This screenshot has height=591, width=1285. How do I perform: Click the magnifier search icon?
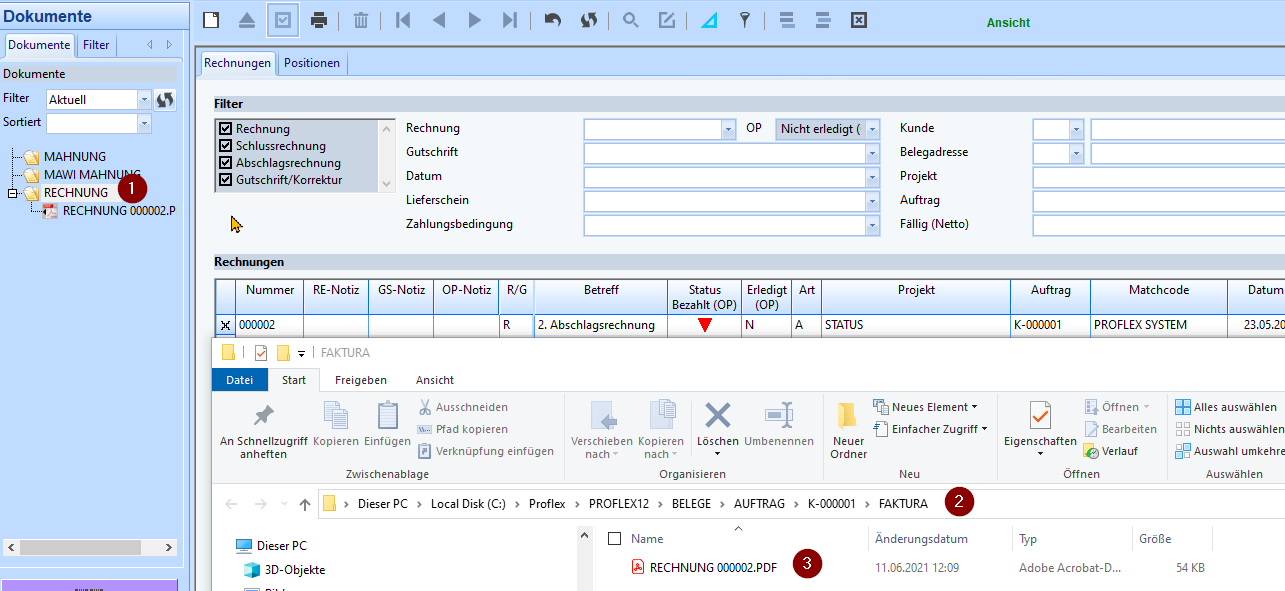pos(631,21)
